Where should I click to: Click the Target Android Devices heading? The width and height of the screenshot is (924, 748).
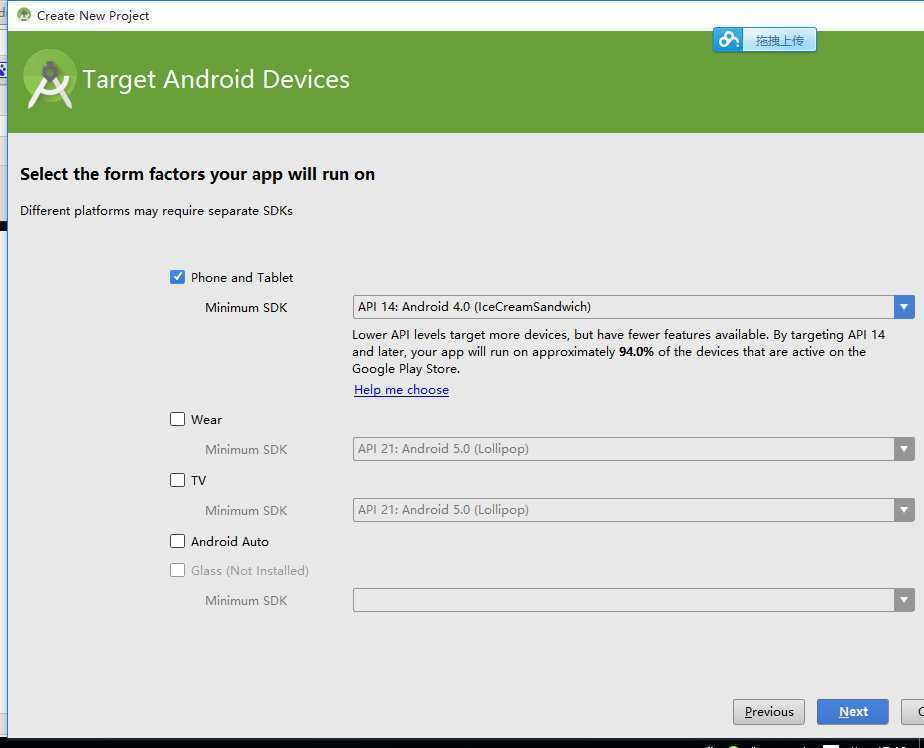pyautogui.click(x=216, y=80)
